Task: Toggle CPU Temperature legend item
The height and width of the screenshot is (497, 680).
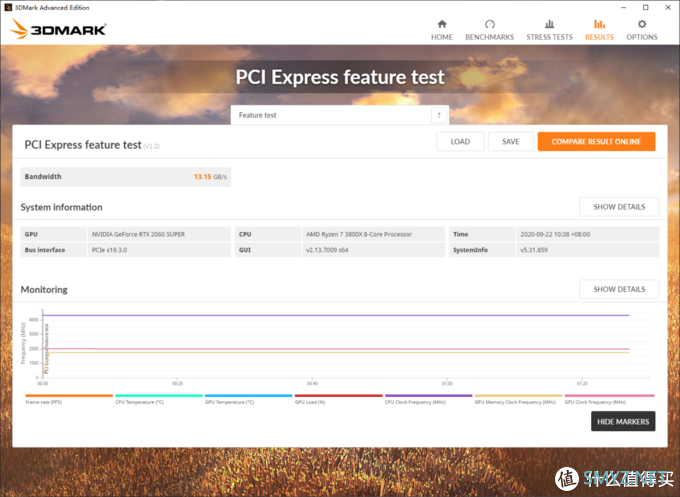Action: click(159, 399)
